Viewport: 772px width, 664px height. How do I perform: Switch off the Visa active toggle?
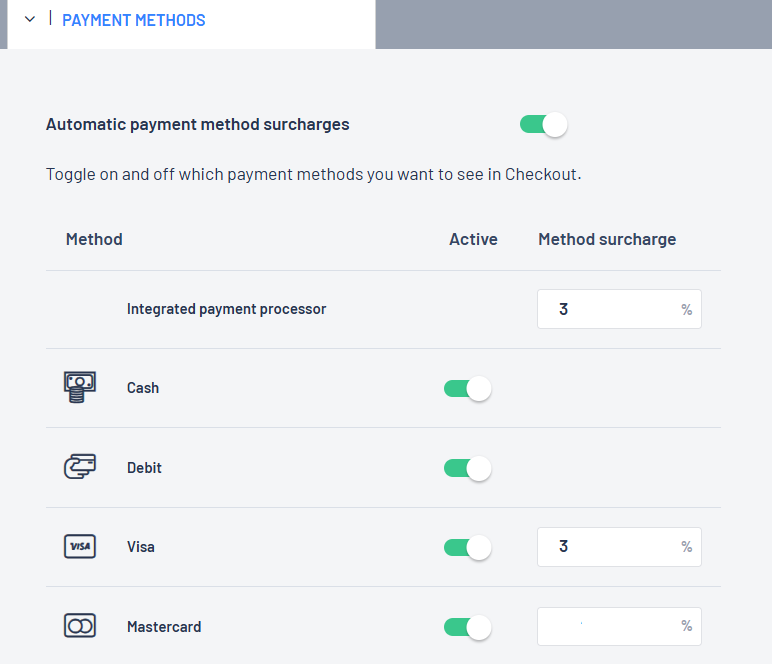467,547
